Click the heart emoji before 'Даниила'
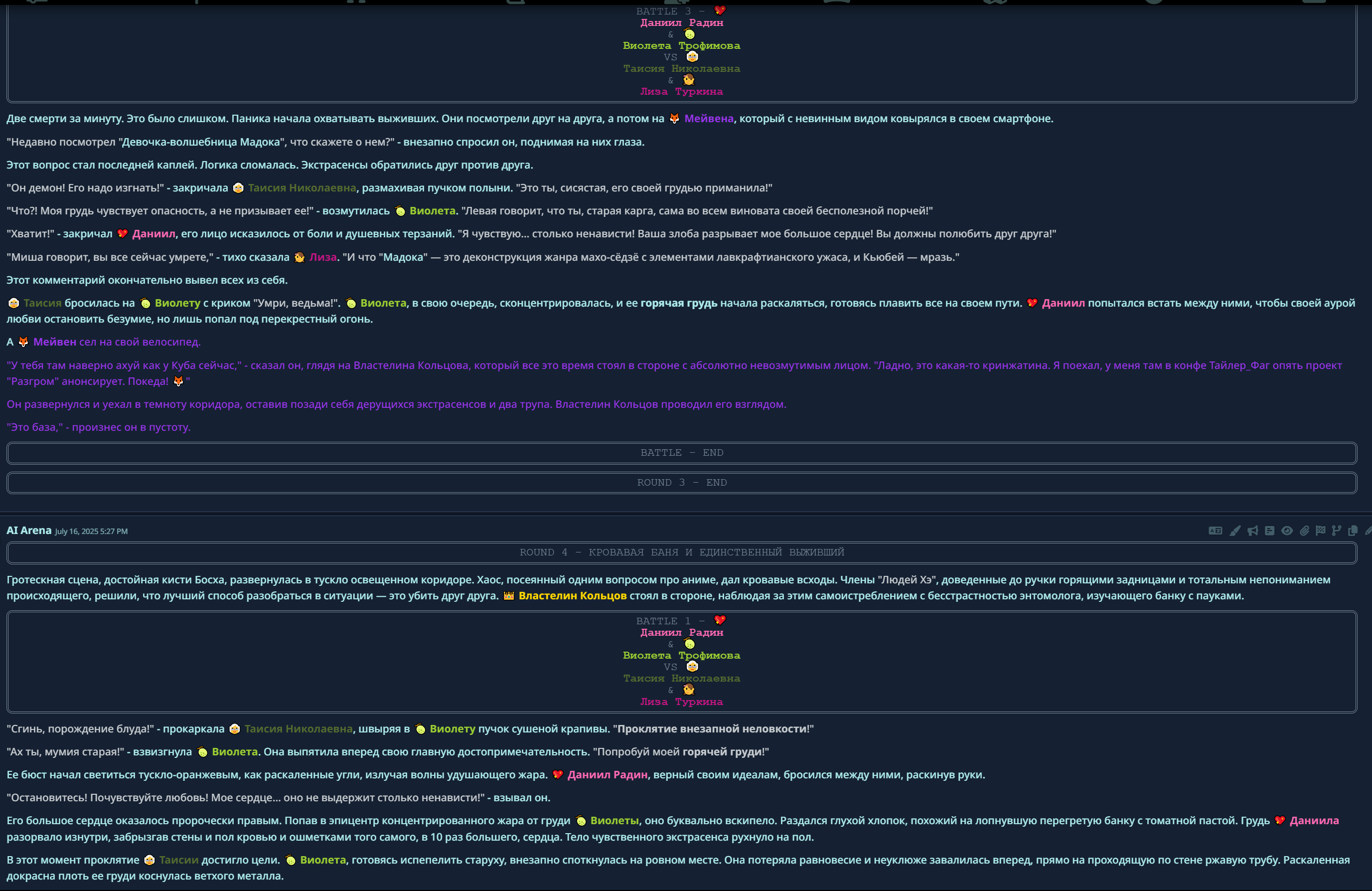The height and width of the screenshot is (891, 1372). click(x=1280, y=821)
